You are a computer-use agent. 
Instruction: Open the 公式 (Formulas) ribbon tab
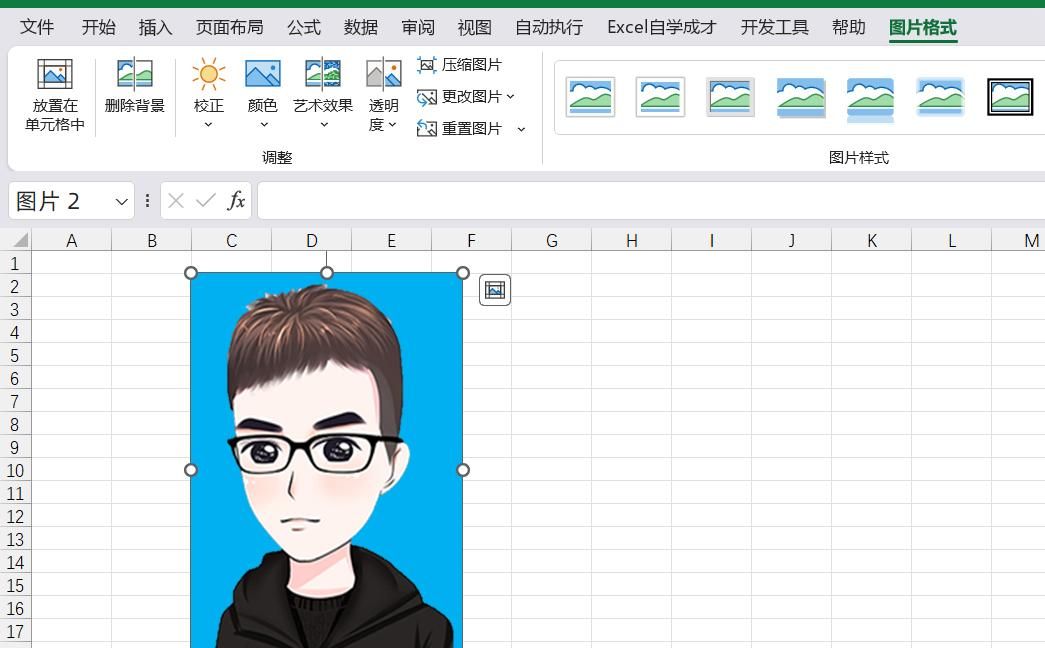[x=303, y=27]
